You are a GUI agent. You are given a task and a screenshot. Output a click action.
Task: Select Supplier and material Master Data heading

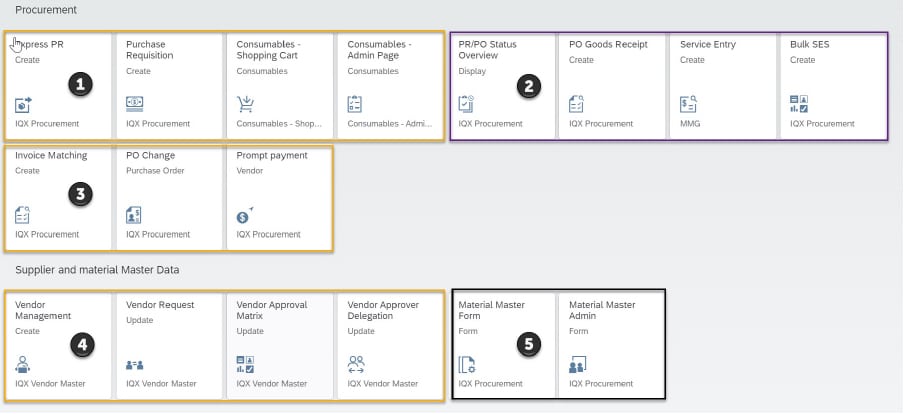tap(97, 269)
